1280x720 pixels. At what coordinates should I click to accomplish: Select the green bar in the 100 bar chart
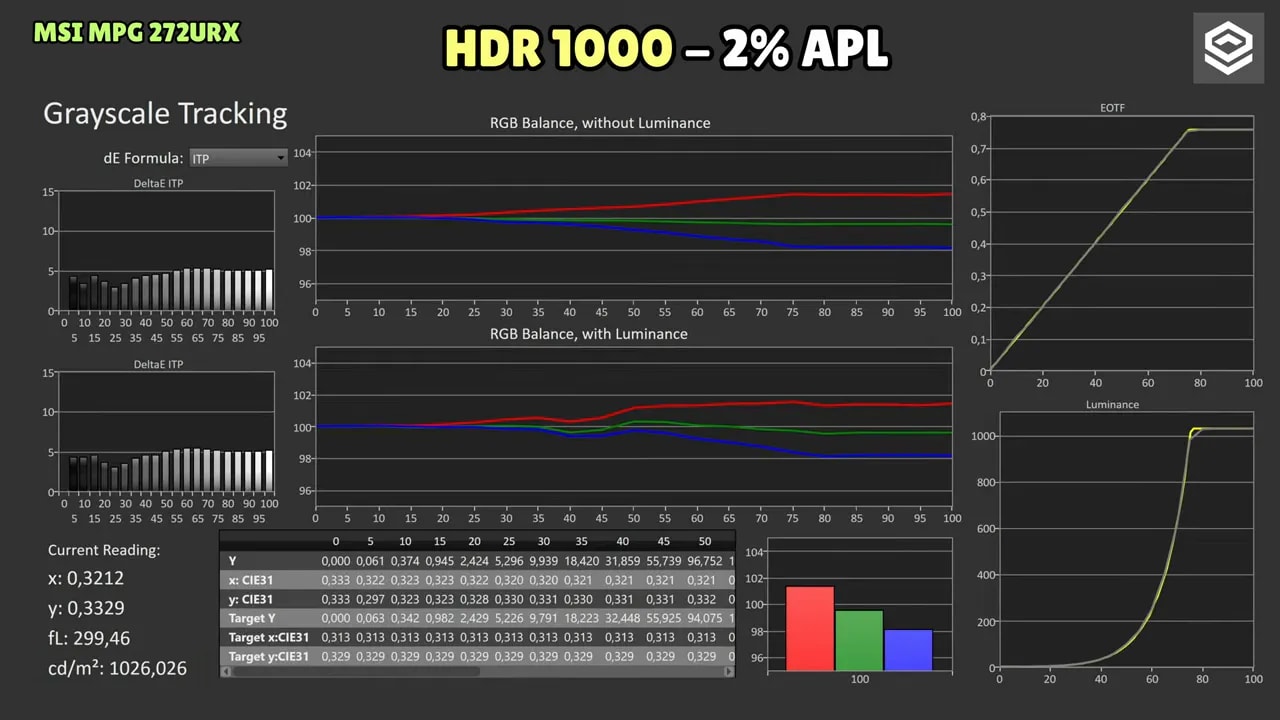tap(859, 640)
